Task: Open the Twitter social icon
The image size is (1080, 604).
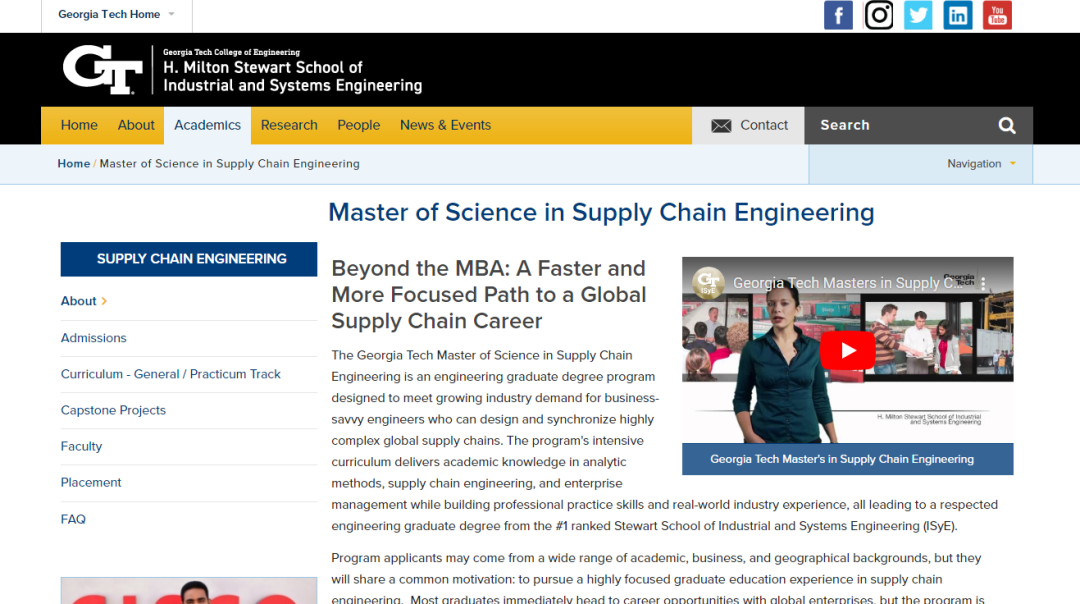Action: click(x=918, y=15)
